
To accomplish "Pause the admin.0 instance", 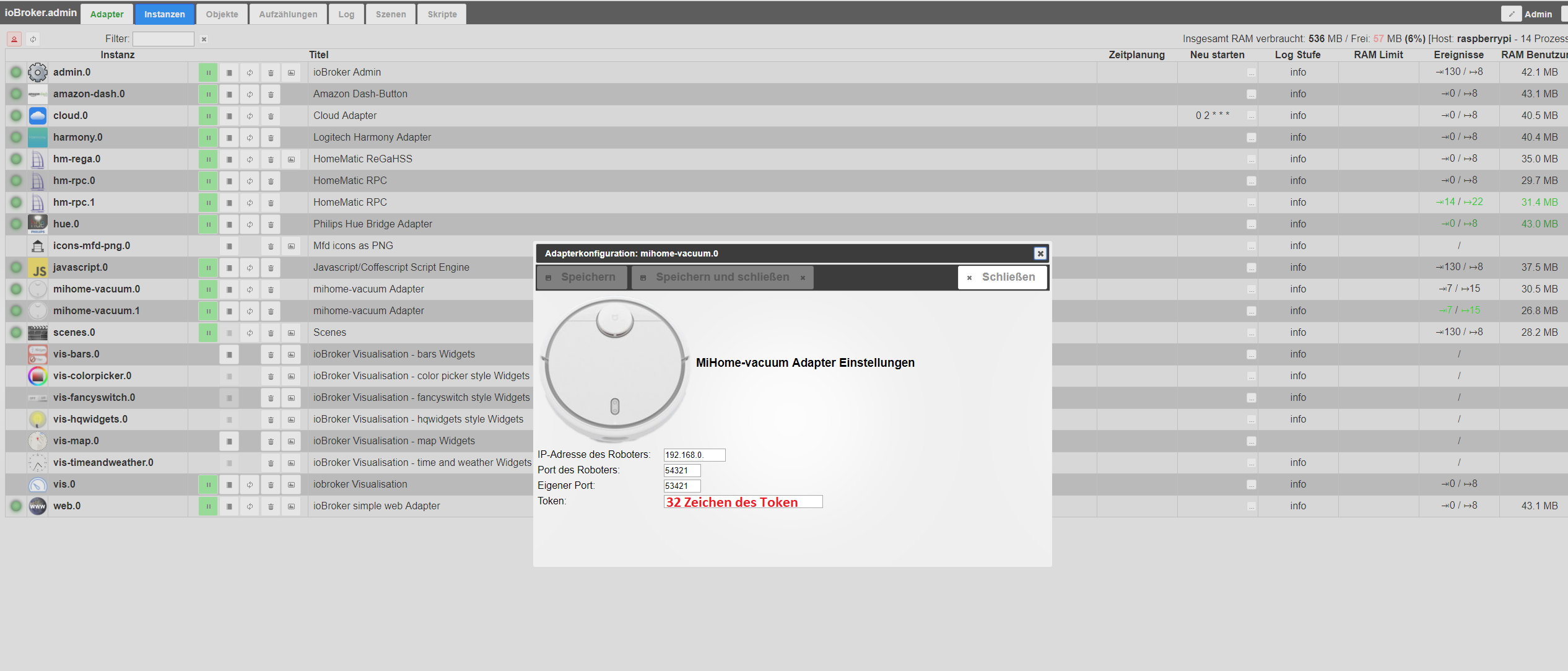I will coord(208,72).
